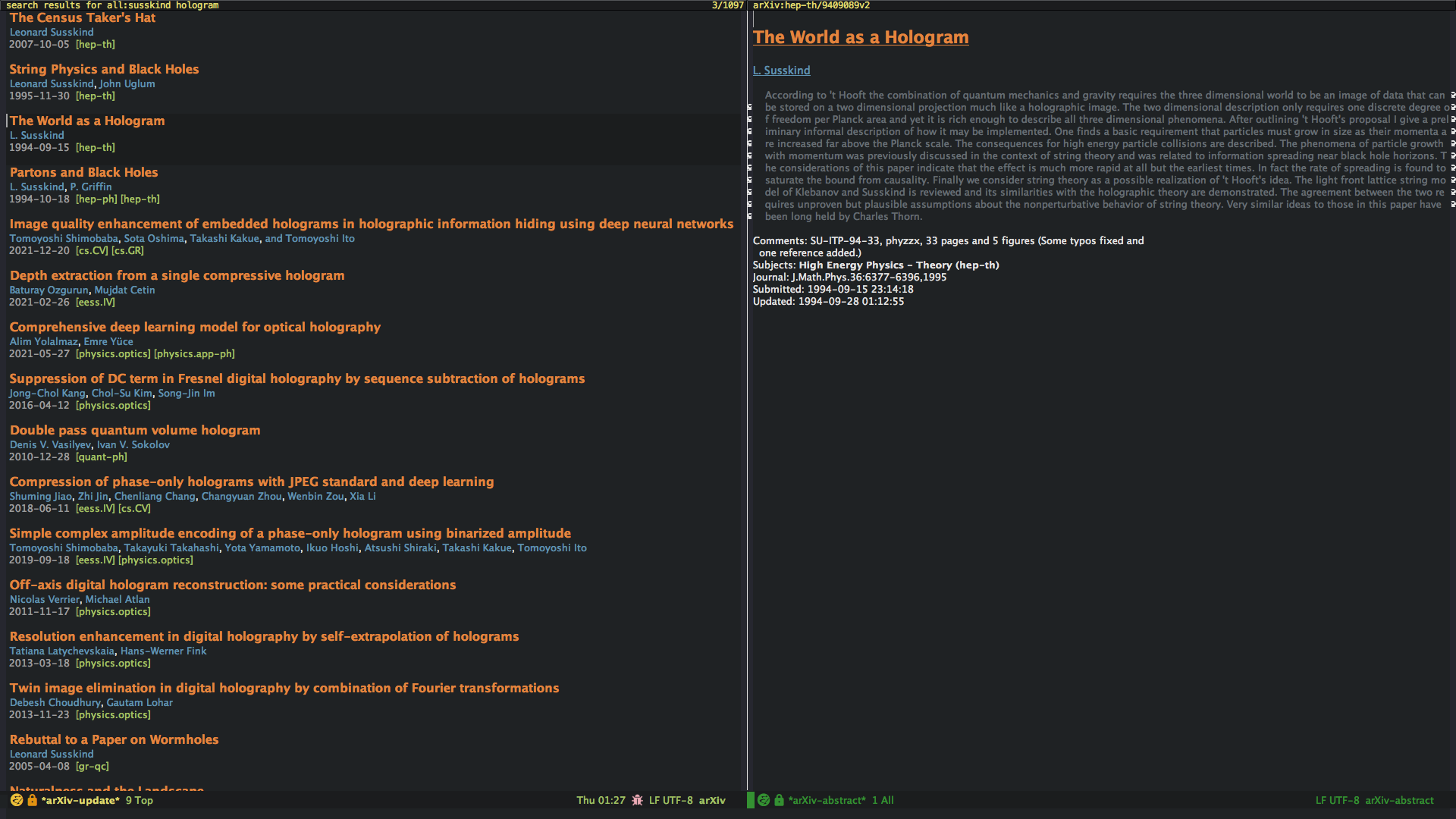Viewport: 1456px width, 819px height.
Task: Select Rebuttal to a Paper on Wormholes
Action: 114,739
